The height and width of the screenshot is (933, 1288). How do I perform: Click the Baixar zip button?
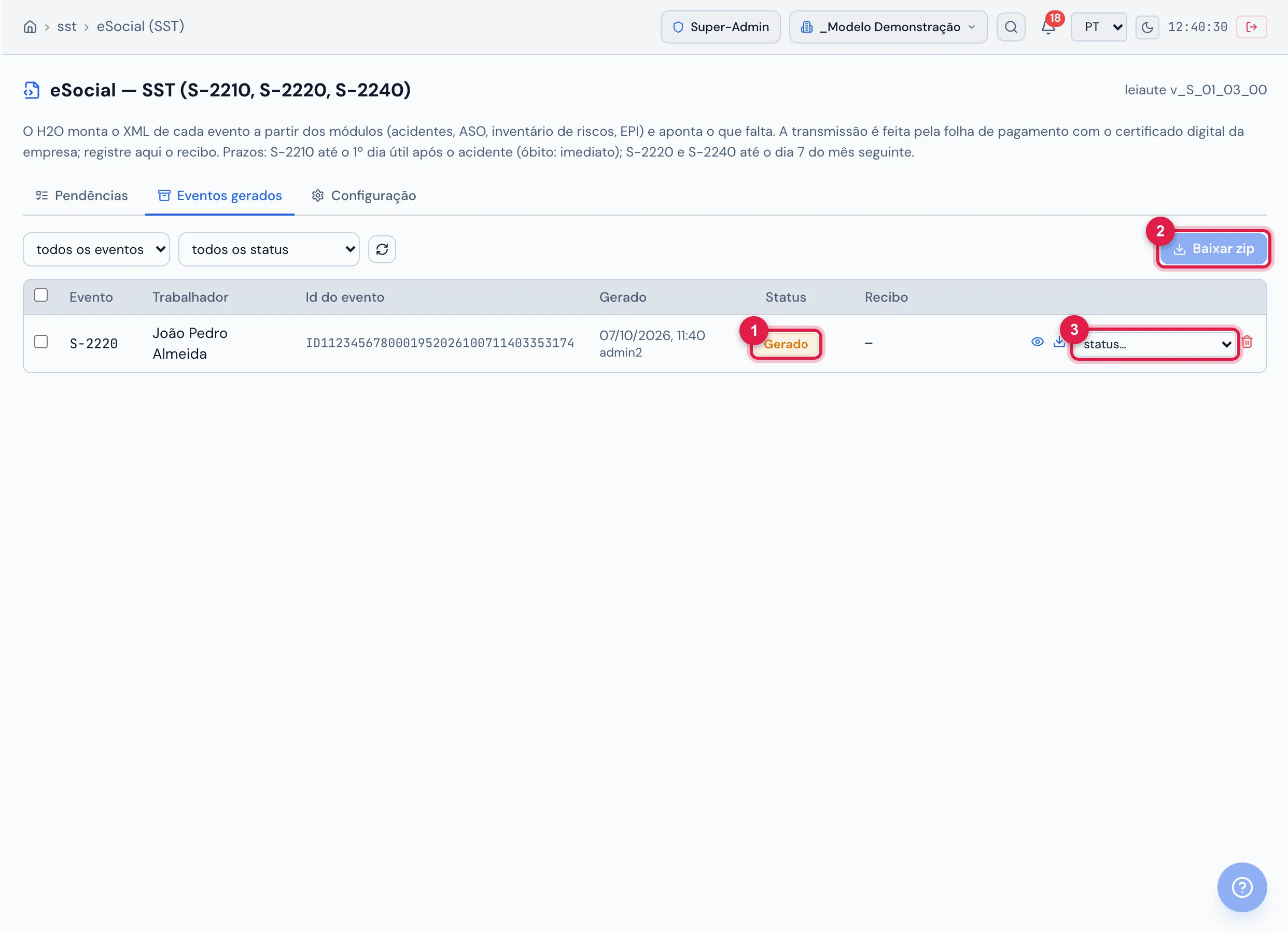point(1213,249)
